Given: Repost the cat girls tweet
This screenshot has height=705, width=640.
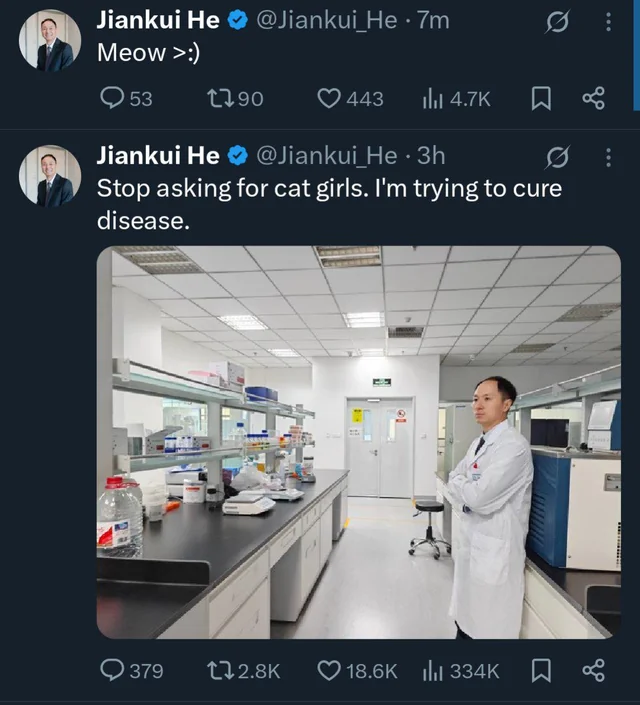Looking at the screenshot, I should coord(219,670).
